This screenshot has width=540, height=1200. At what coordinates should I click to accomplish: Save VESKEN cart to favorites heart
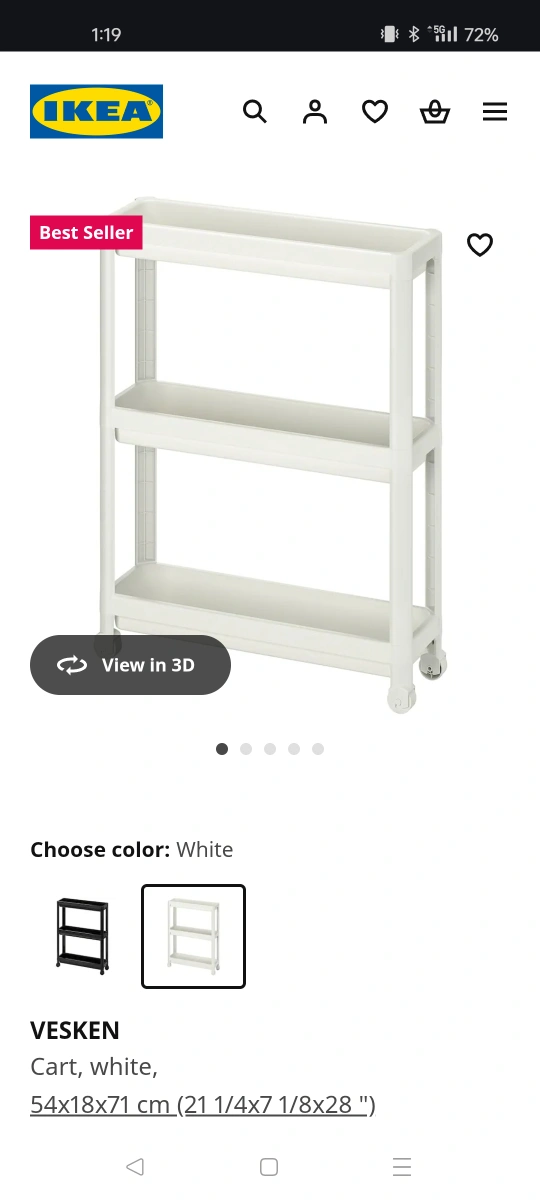coord(480,244)
